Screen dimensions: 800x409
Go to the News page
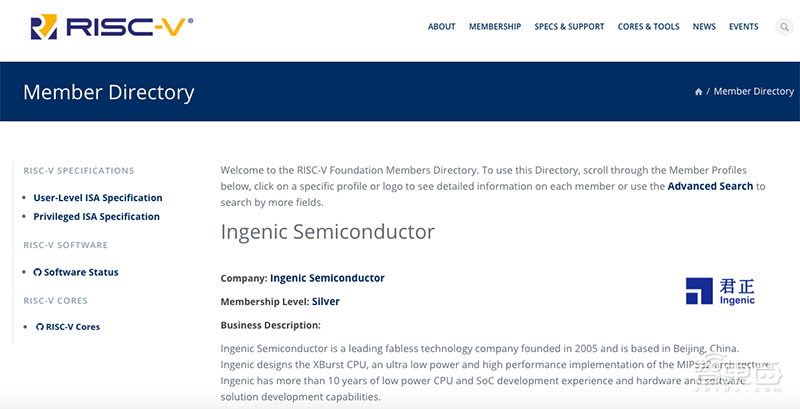[x=704, y=27]
